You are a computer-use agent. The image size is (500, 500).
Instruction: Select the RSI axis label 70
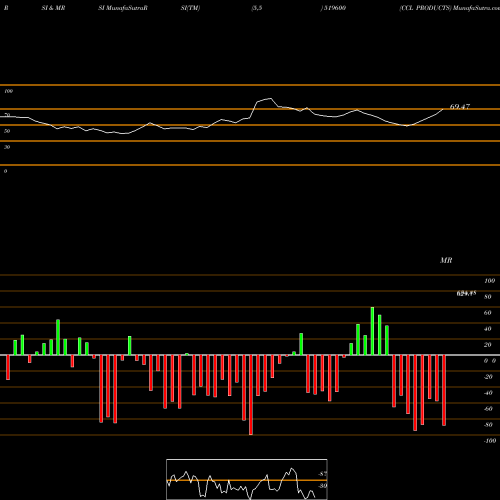click(x=7, y=115)
